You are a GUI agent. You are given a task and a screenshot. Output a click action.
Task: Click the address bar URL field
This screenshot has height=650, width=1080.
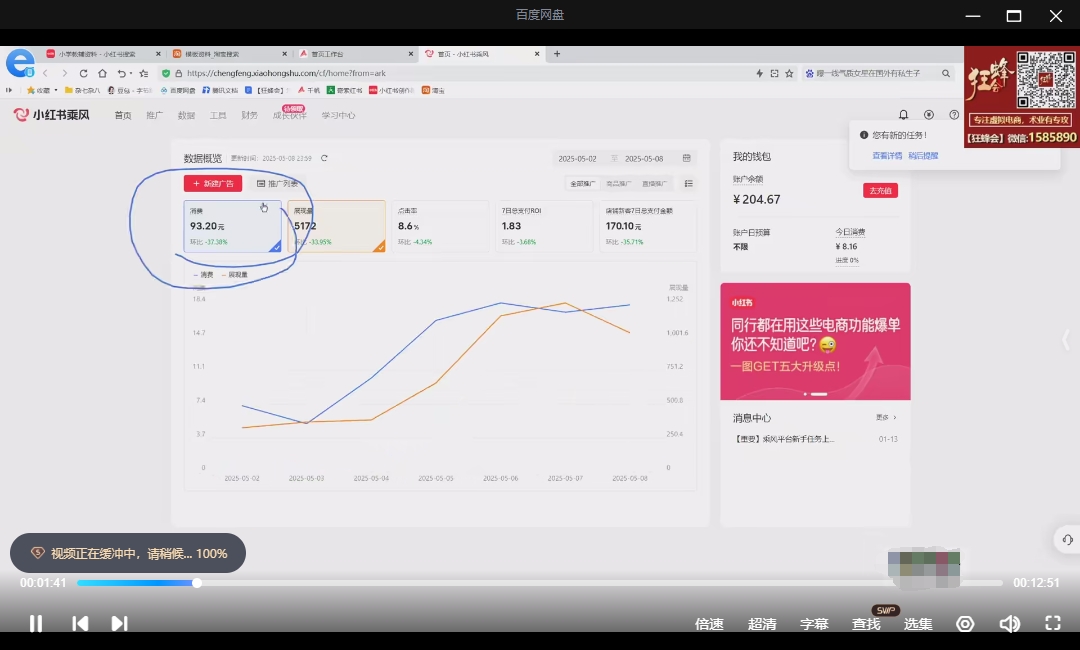[x=455, y=73]
